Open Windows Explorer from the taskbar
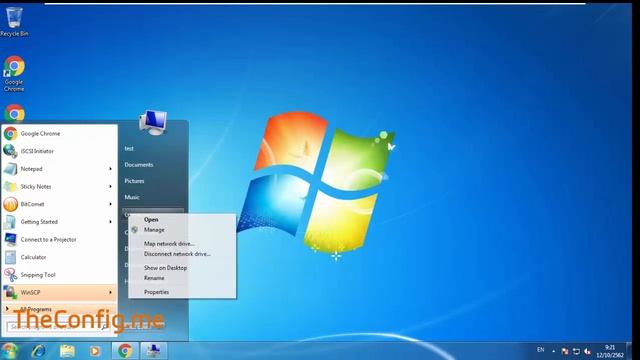This screenshot has width=640, height=360. point(67,351)
